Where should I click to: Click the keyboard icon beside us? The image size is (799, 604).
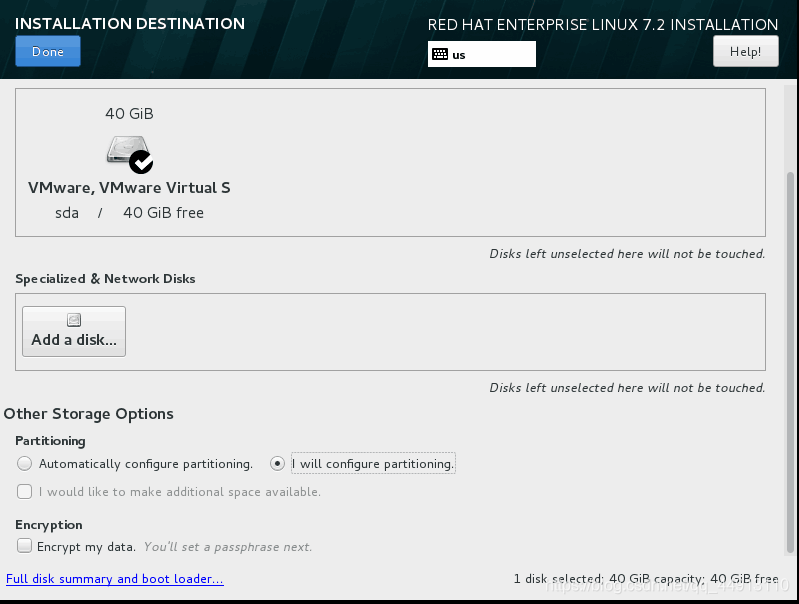(440, 54)
